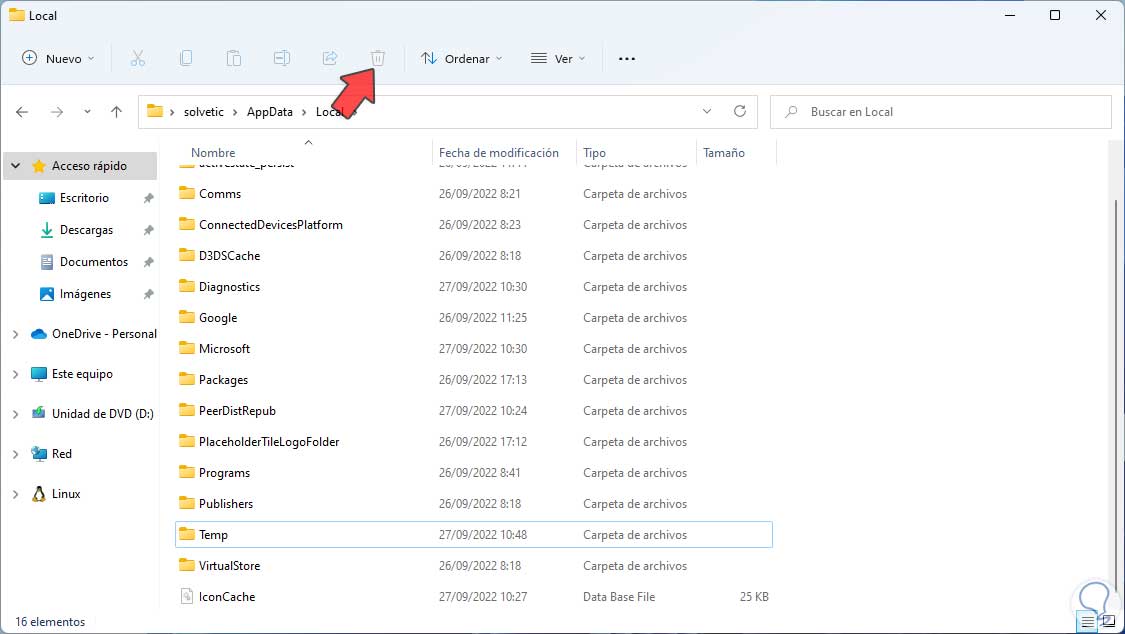This screenshot has width=1125, height=634.
Task: Click the Documentos icon in sidebar
Action: [47, 262]
